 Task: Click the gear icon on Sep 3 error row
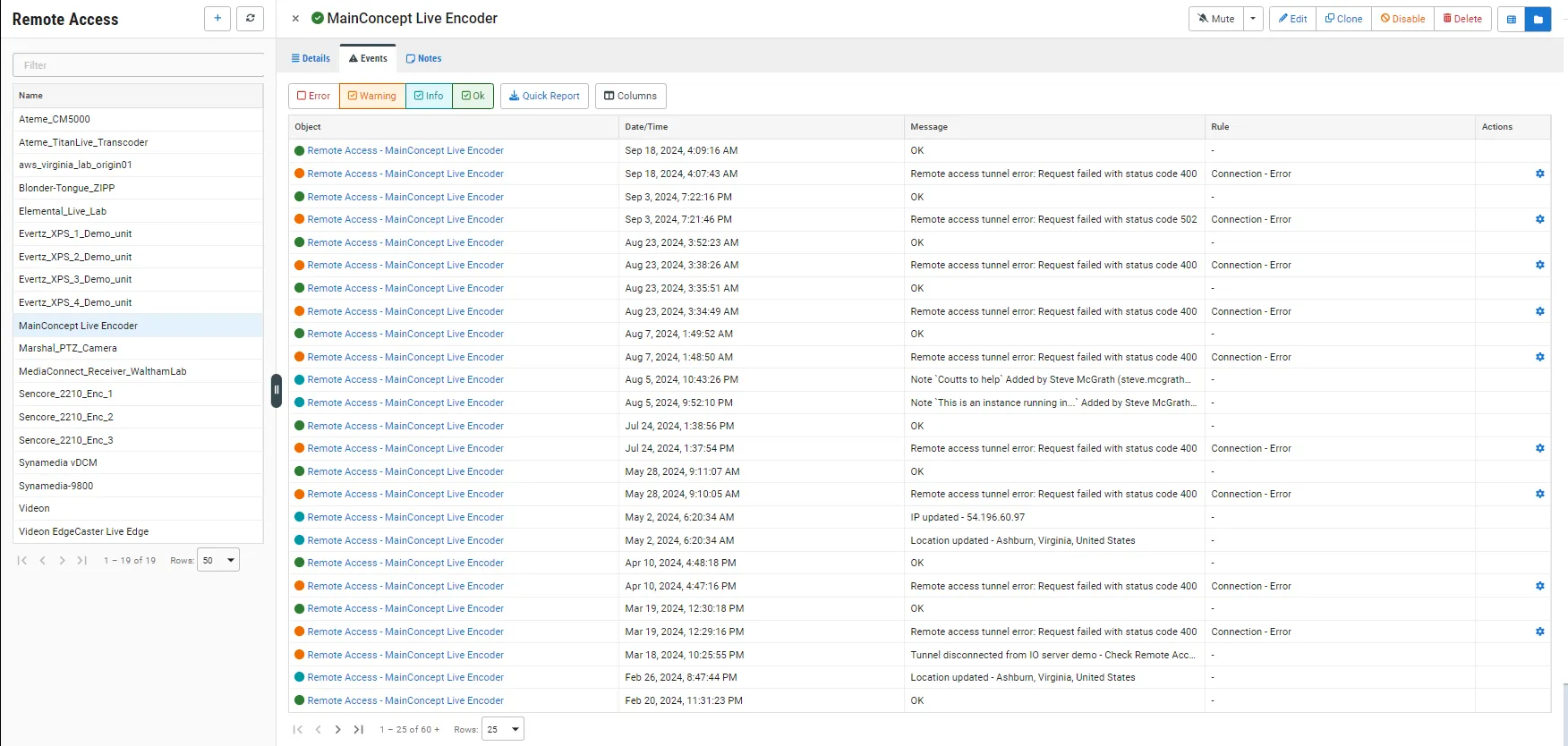(1539, 219)
